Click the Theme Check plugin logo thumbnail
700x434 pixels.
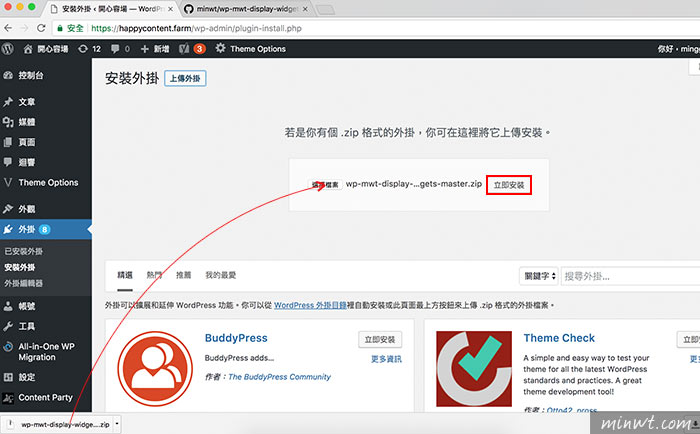tap(474, 369)
